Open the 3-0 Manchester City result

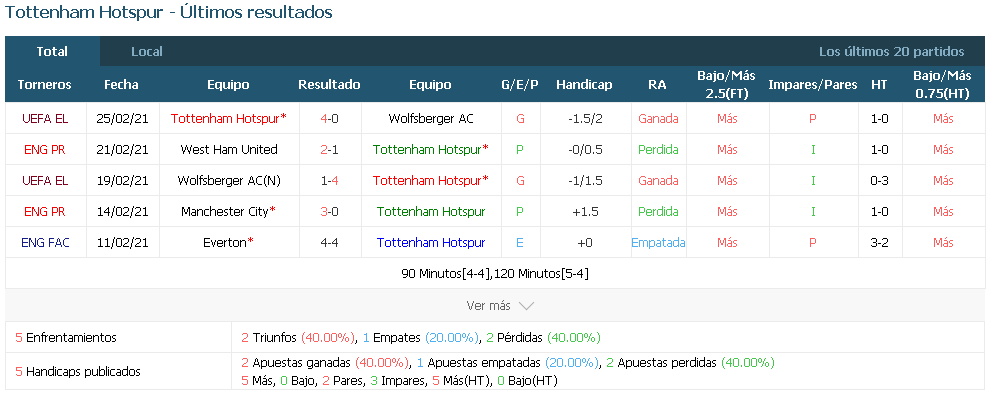(329, 211)
